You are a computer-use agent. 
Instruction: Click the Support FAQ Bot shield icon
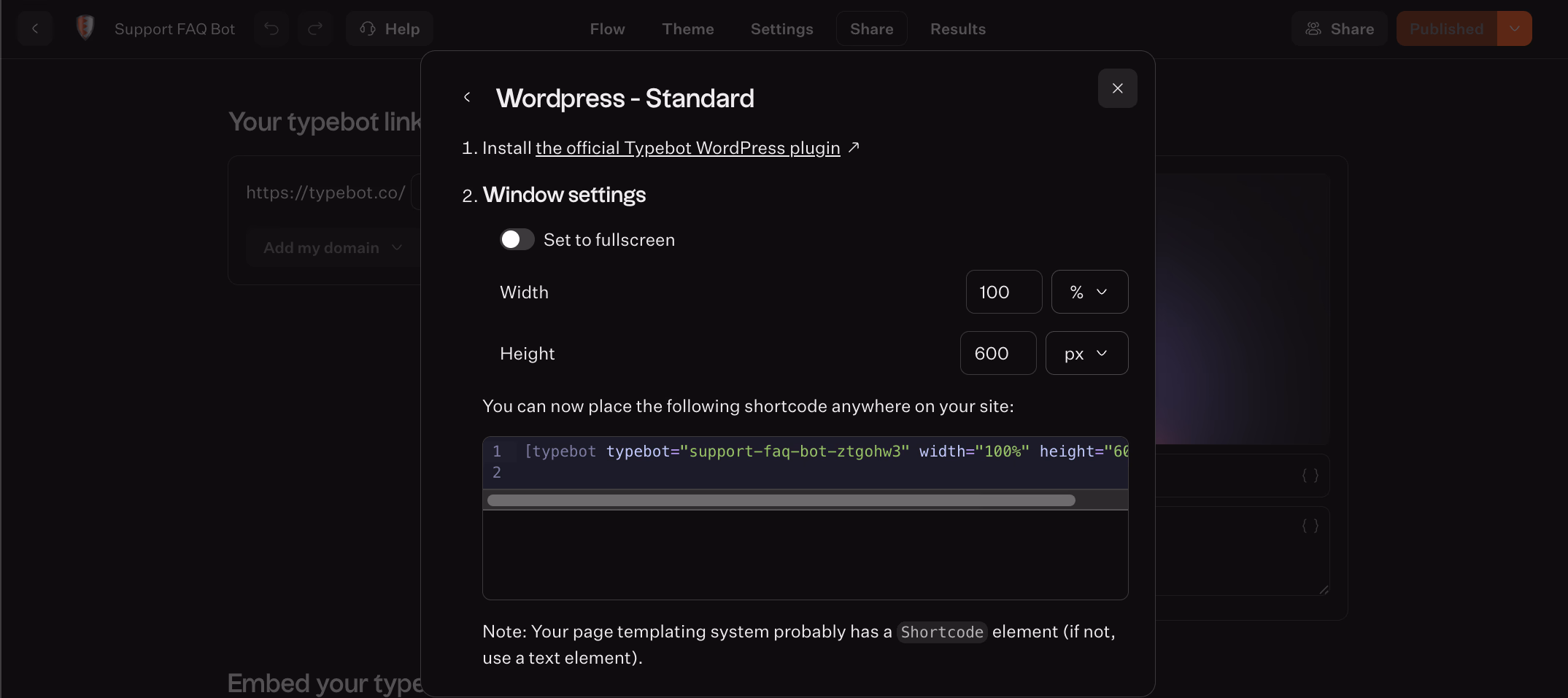point(85,28)
